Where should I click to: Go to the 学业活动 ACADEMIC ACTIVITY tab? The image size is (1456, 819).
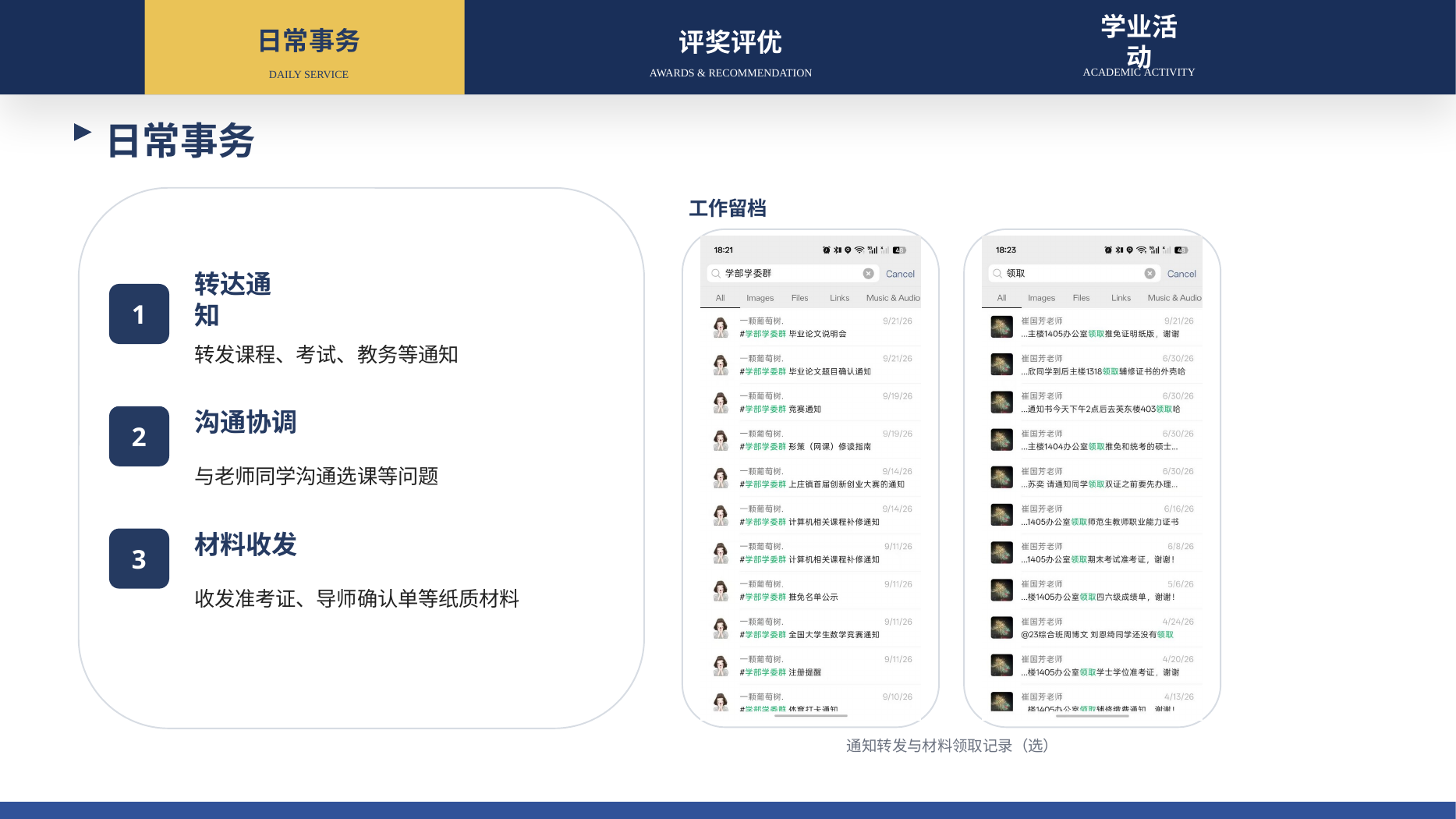pos(1138,45)
